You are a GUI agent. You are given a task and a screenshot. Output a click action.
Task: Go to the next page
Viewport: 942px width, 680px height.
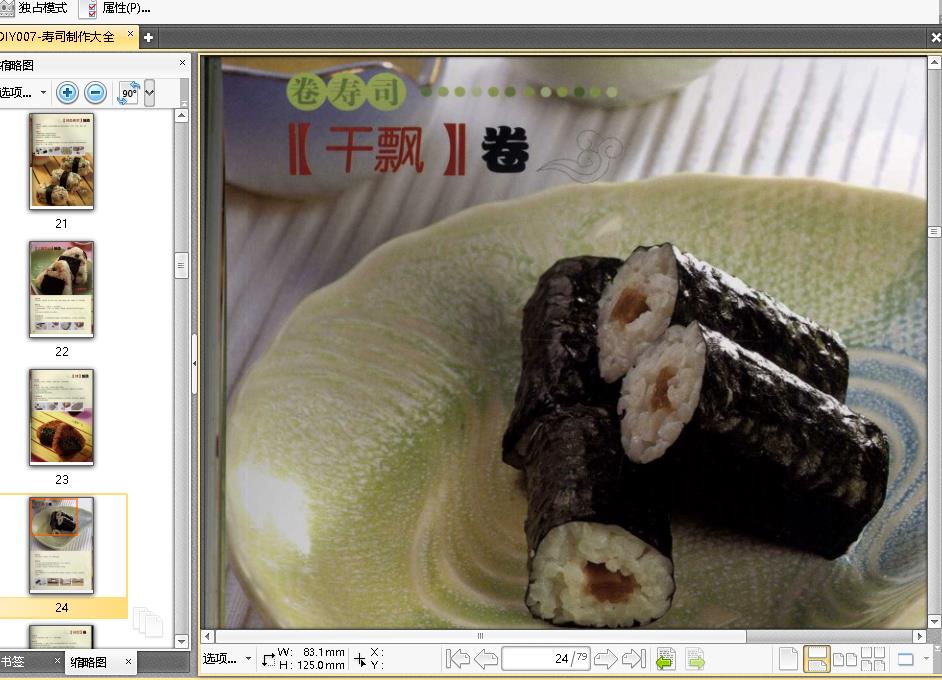click(606, 659)
